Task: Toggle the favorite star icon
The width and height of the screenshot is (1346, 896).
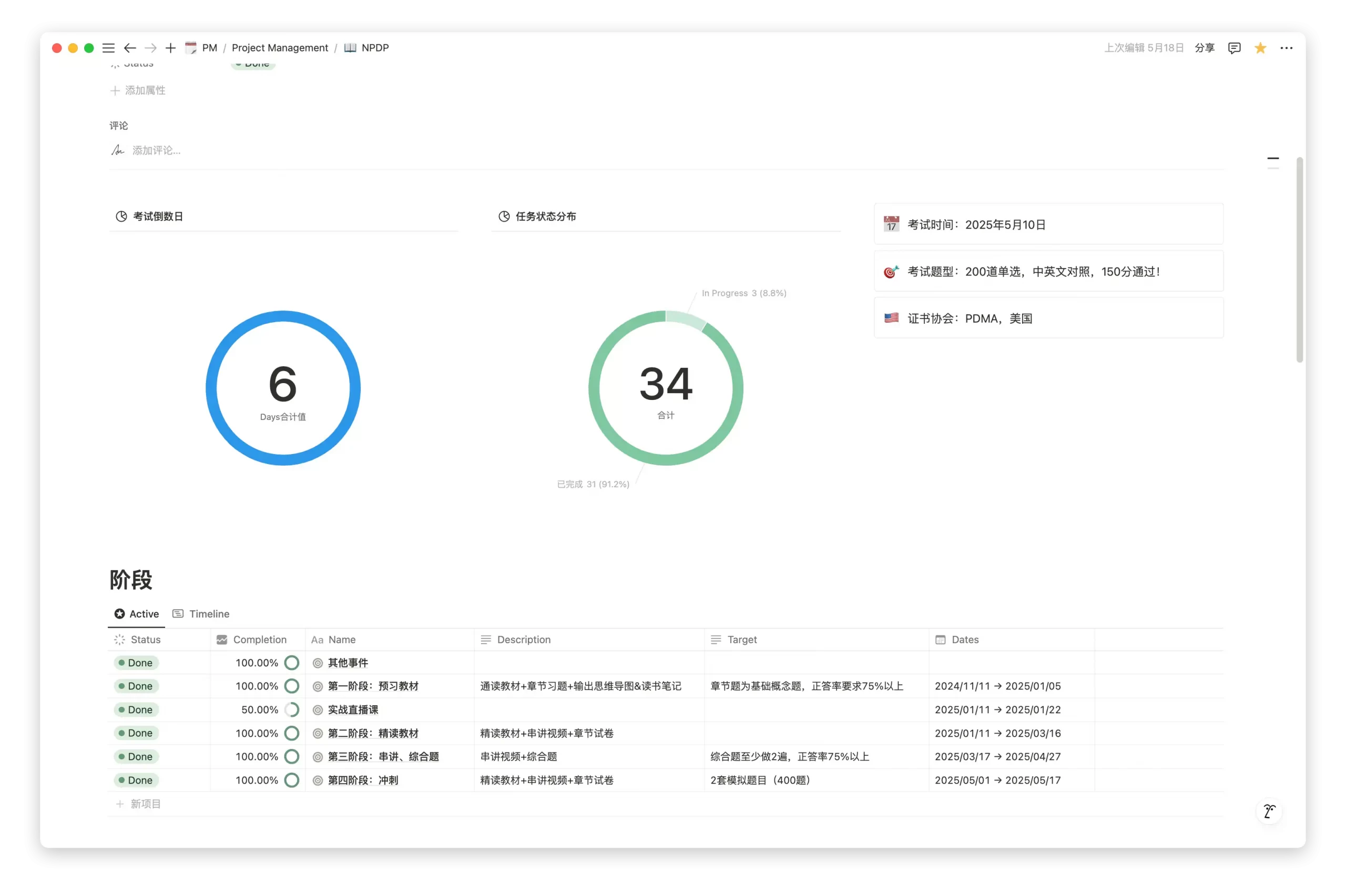Action: (1260, 48)
